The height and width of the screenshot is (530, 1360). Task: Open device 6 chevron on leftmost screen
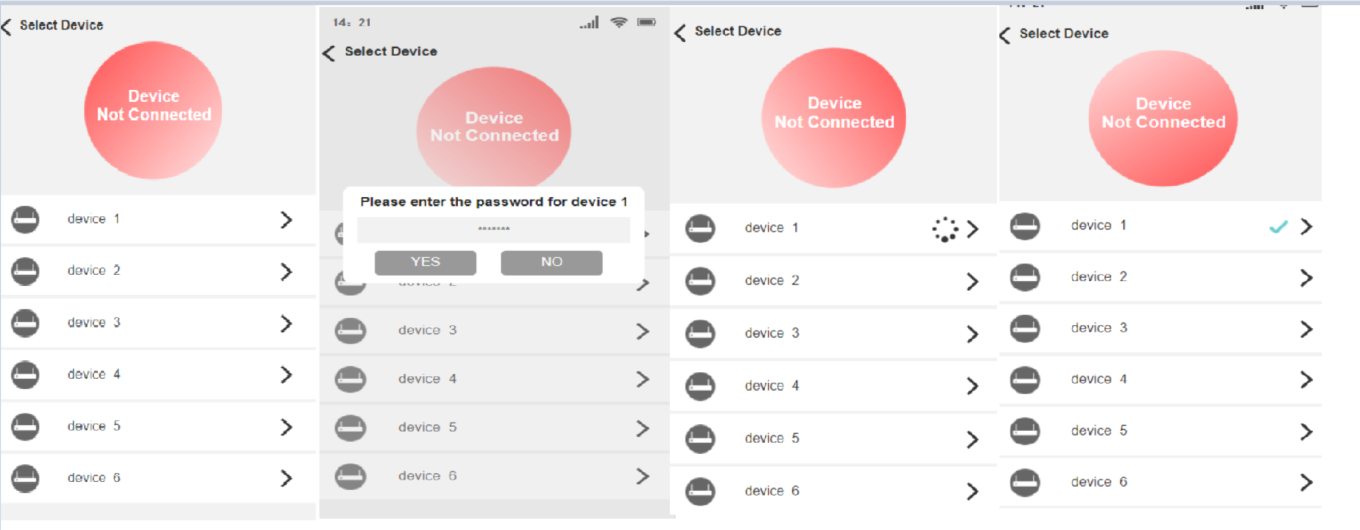287,479
